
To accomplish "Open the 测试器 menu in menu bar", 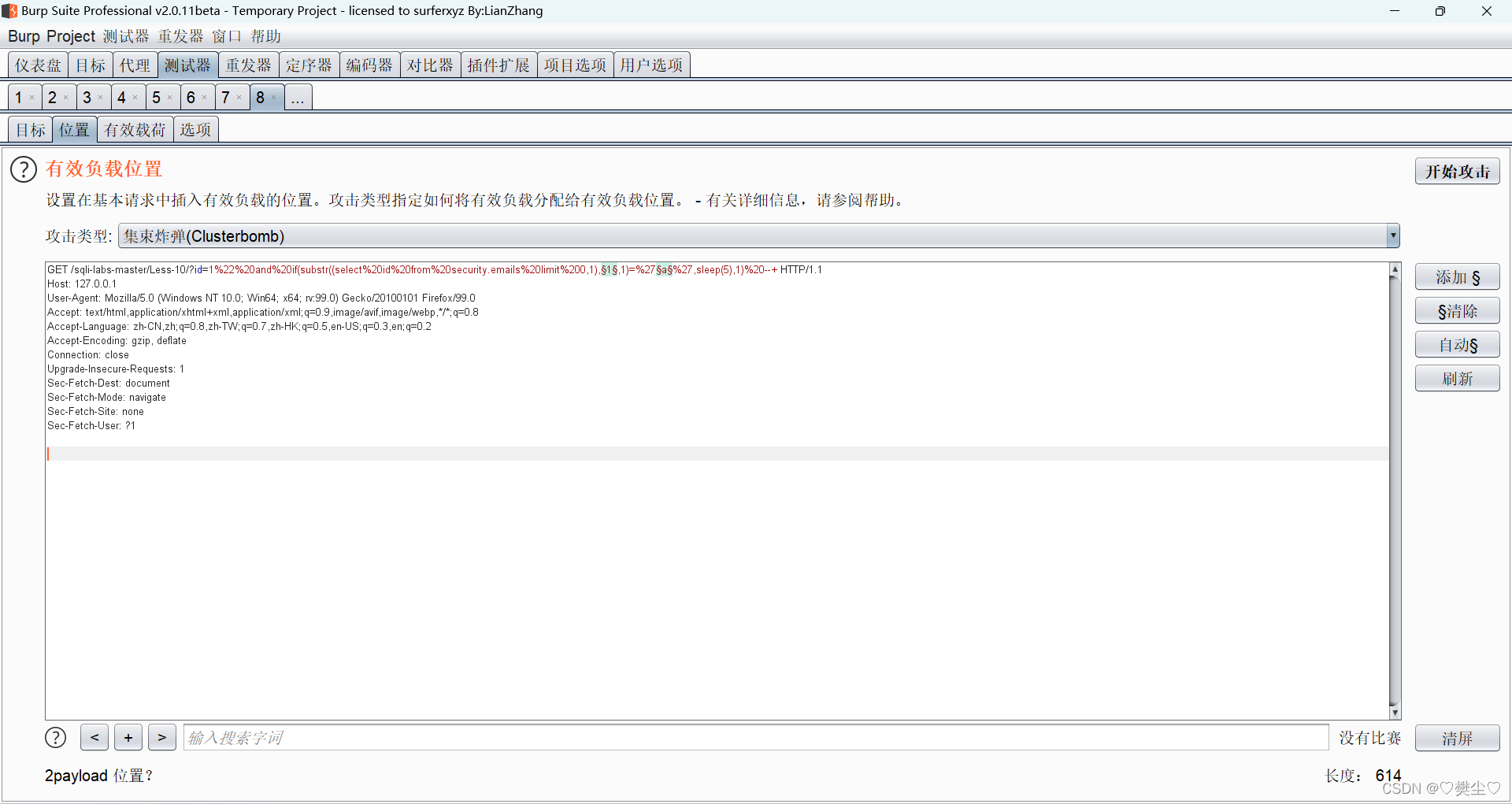I will pos(126,37).
